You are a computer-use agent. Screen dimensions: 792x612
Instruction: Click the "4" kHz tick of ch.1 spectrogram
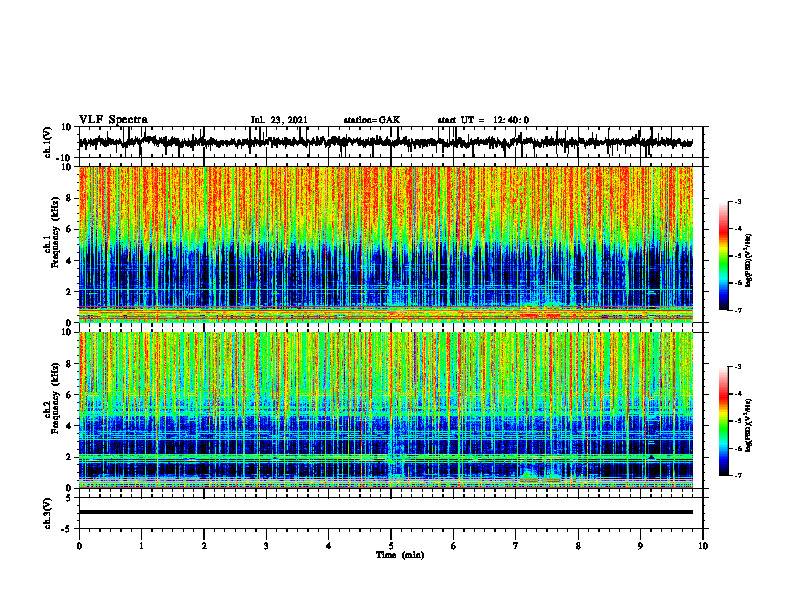coord(70,261)
